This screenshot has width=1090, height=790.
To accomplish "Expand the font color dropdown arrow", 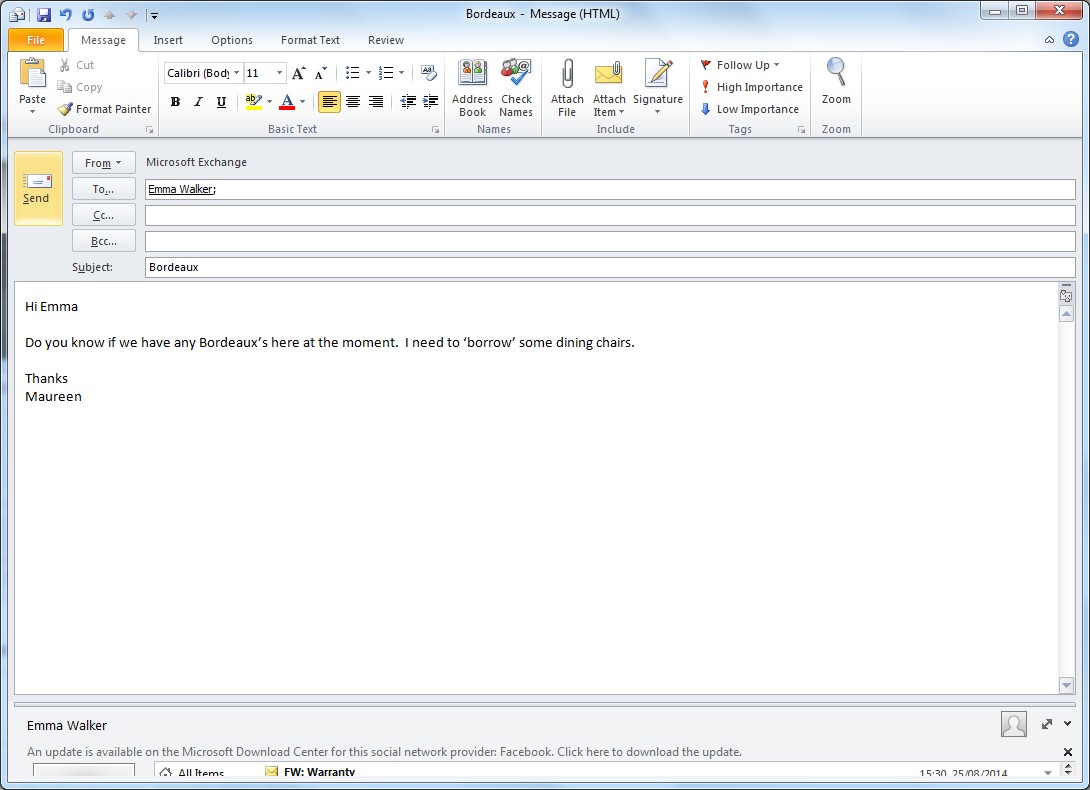I will point(302,102).
